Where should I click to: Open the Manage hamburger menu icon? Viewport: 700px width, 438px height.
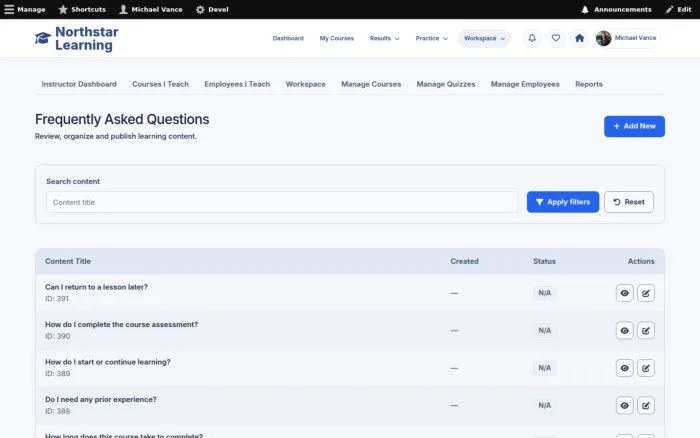tap(9, 9)
